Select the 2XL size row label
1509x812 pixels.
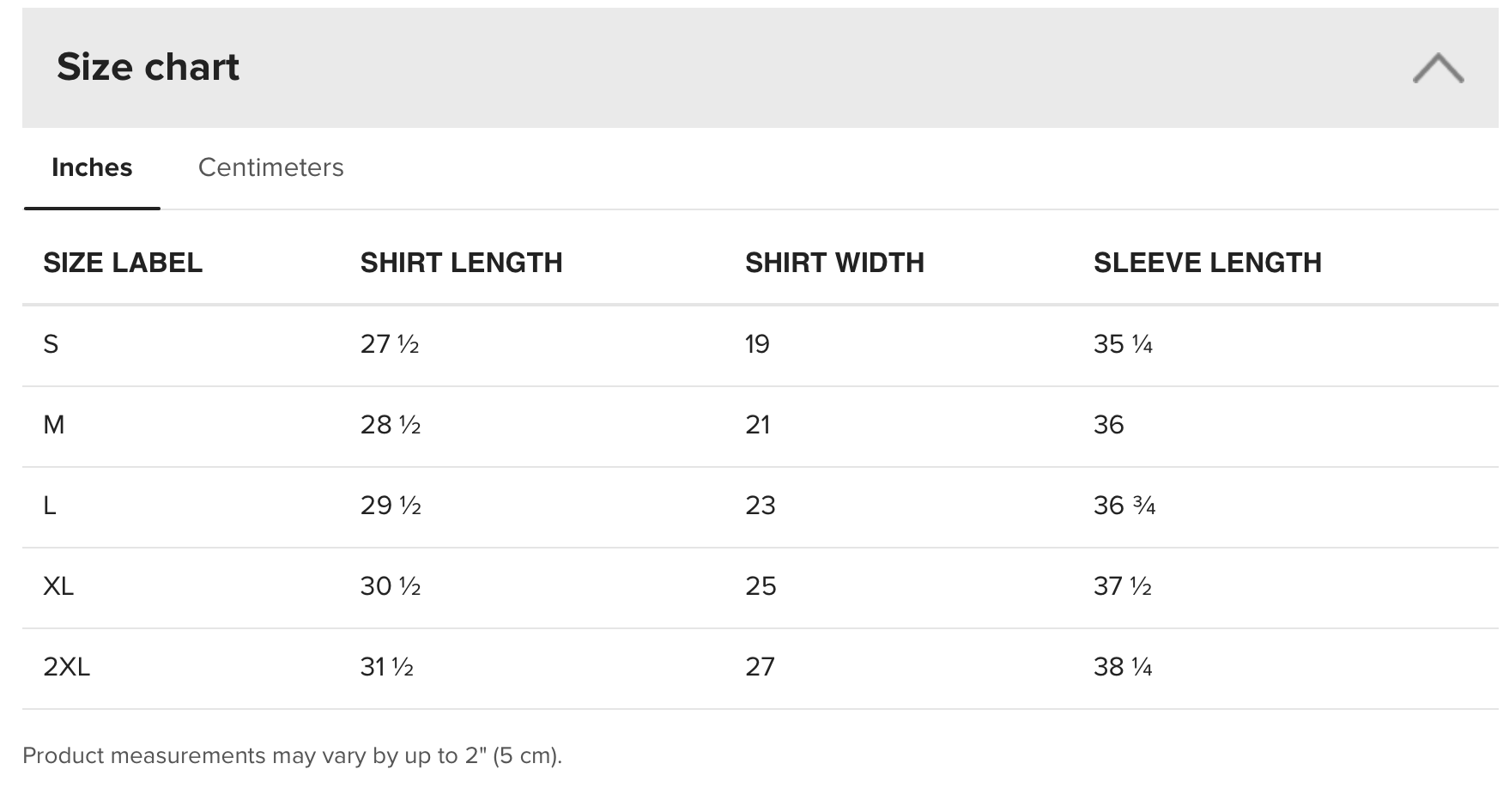[x=66, y=667]
